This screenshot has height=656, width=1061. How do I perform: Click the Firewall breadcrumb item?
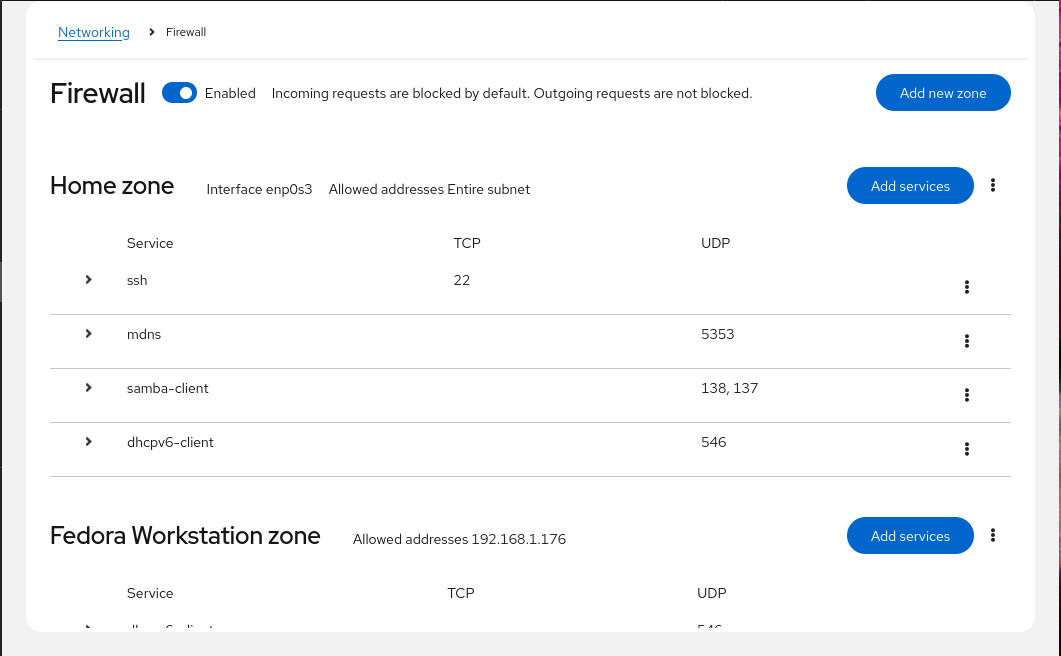tap(186, 32)
